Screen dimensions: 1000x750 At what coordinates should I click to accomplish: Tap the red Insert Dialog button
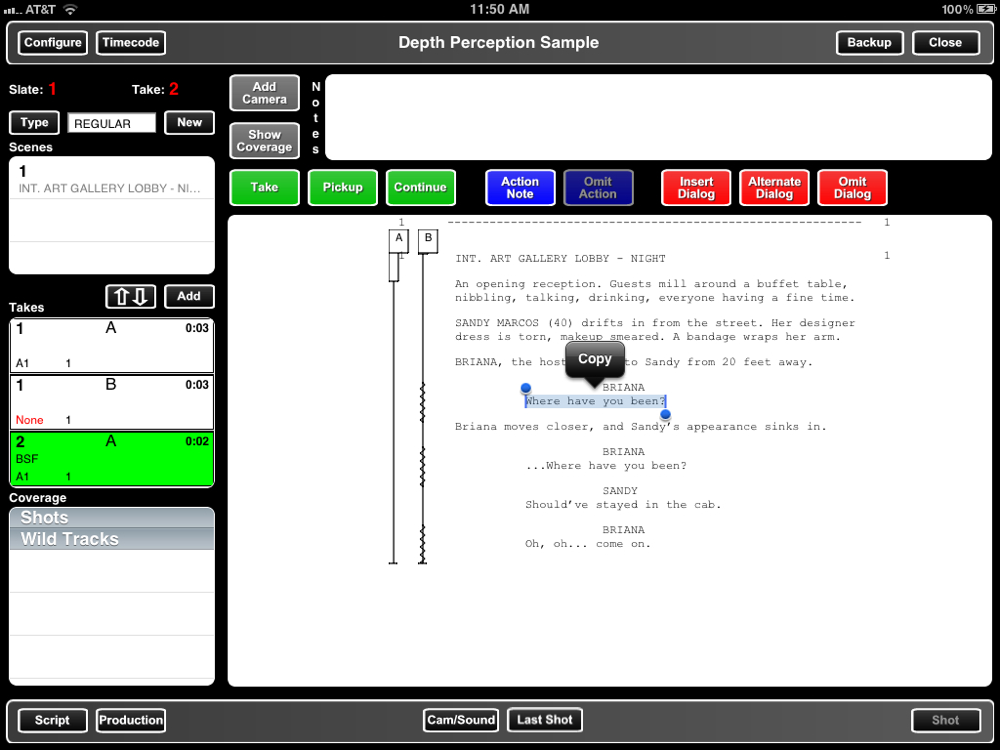point(696,188)
